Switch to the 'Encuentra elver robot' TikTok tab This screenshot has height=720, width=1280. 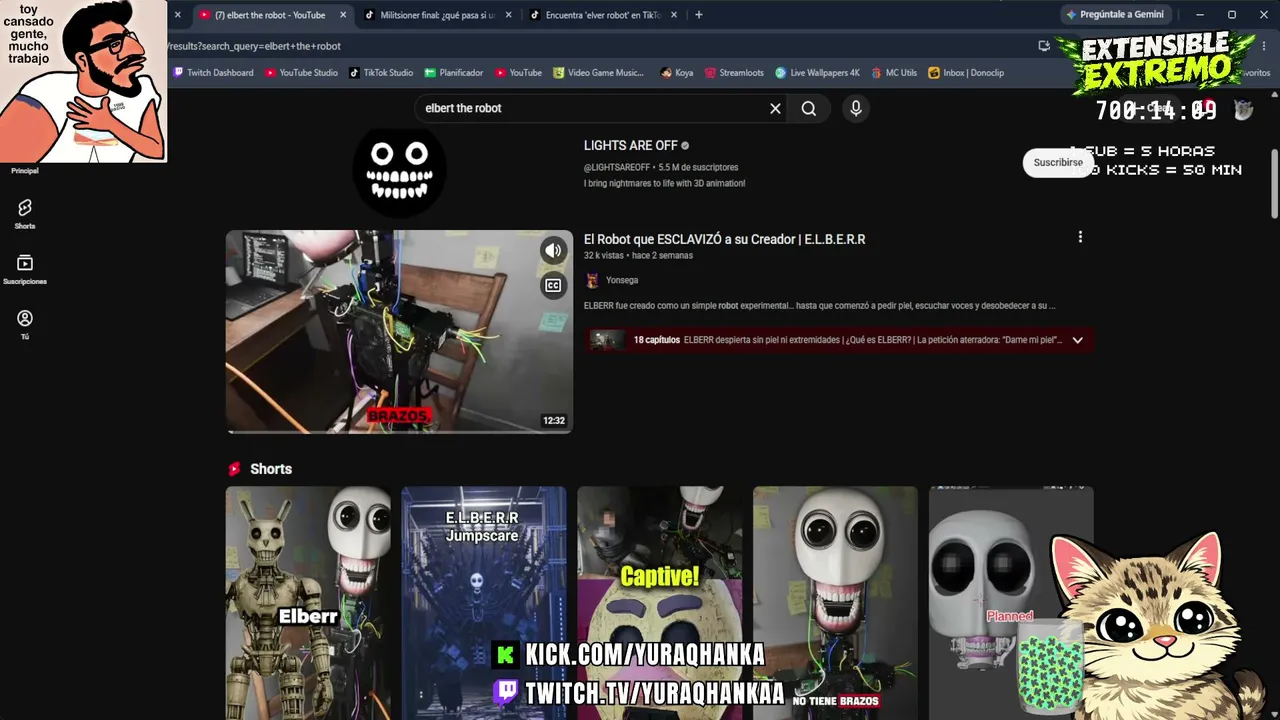pos(602,15)
